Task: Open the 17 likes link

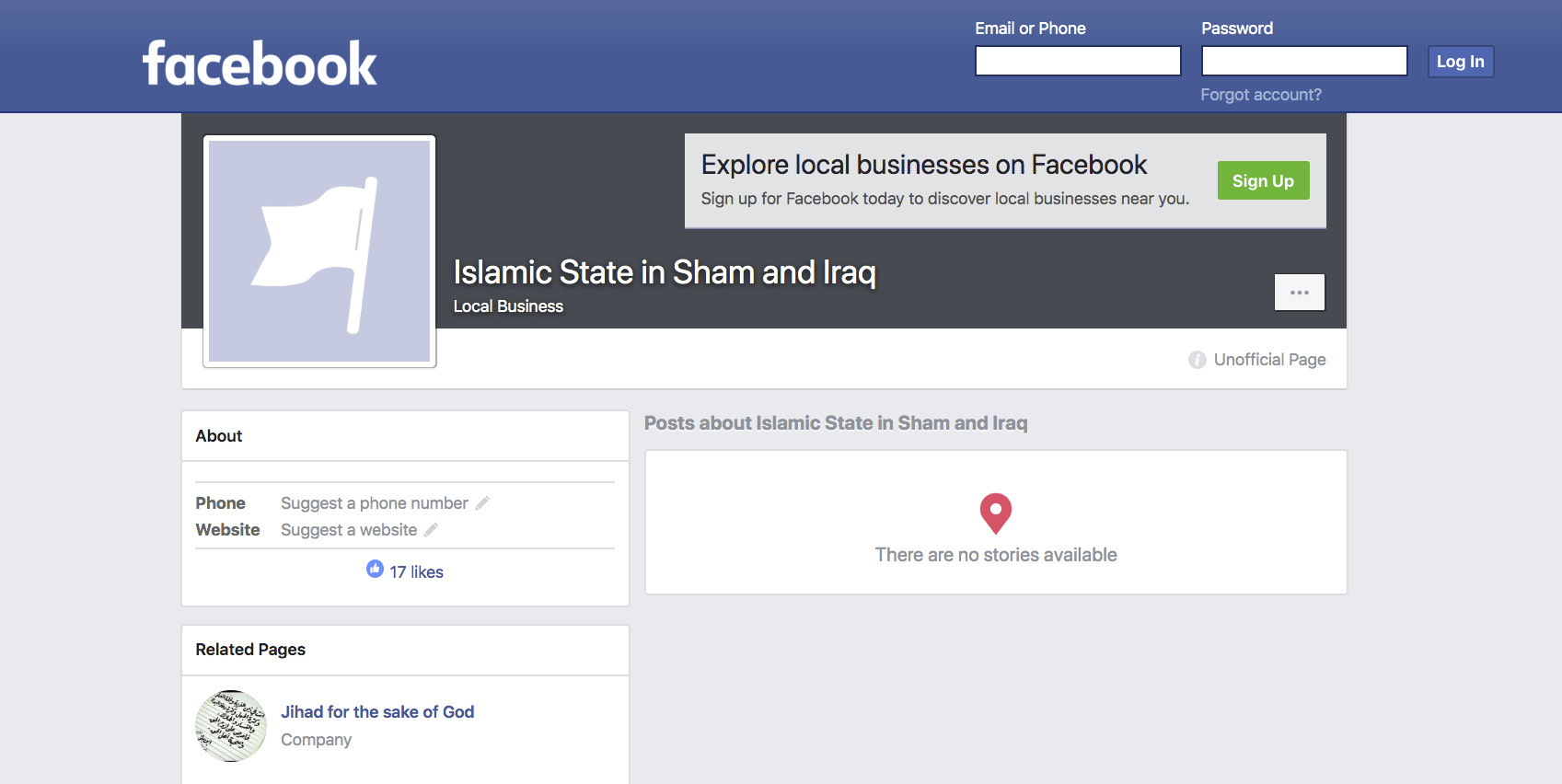Action: (x=416, y=572)
